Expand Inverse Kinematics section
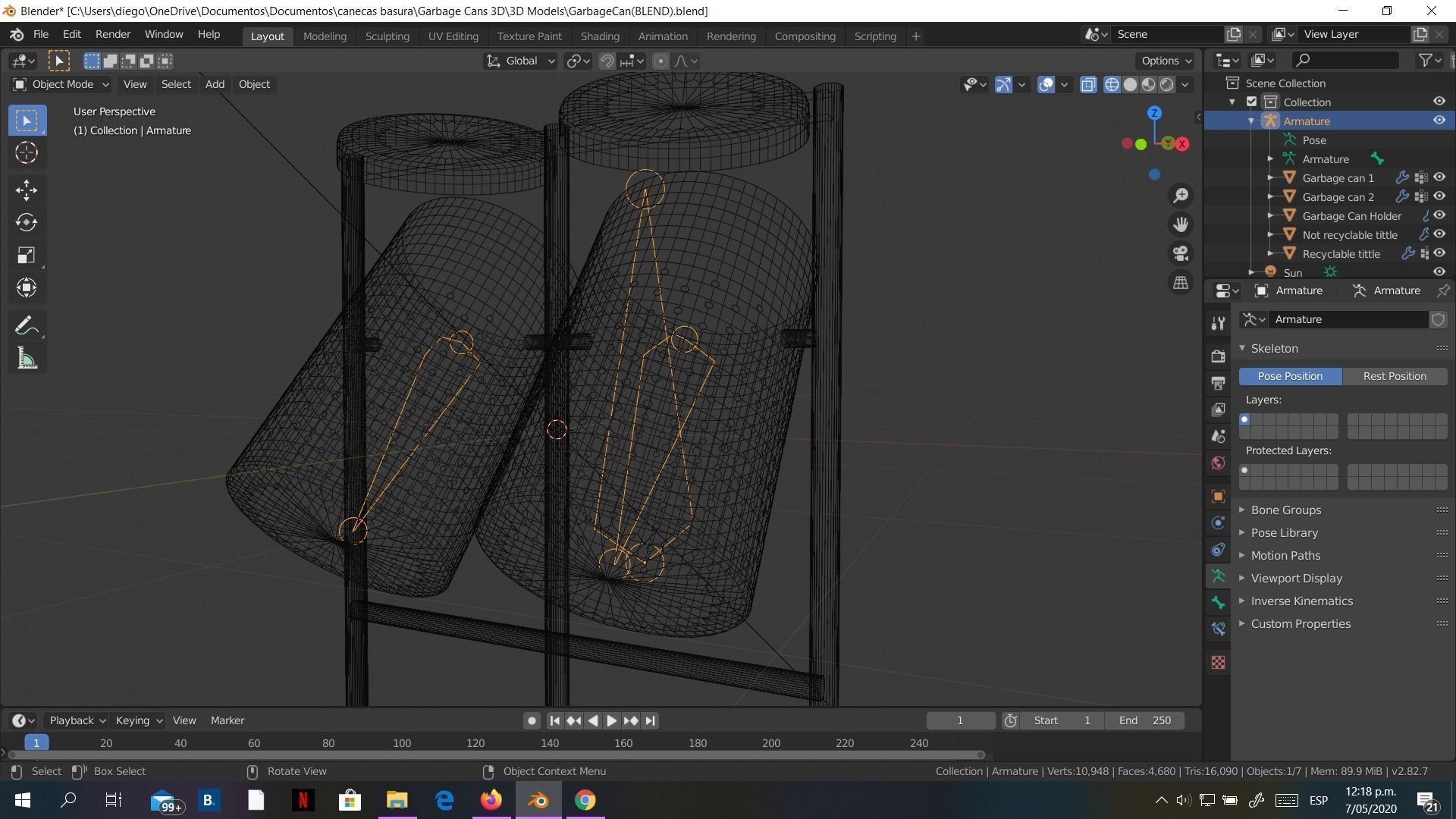The height and width of the screenshot is (819, 1456). point(1301,601)
